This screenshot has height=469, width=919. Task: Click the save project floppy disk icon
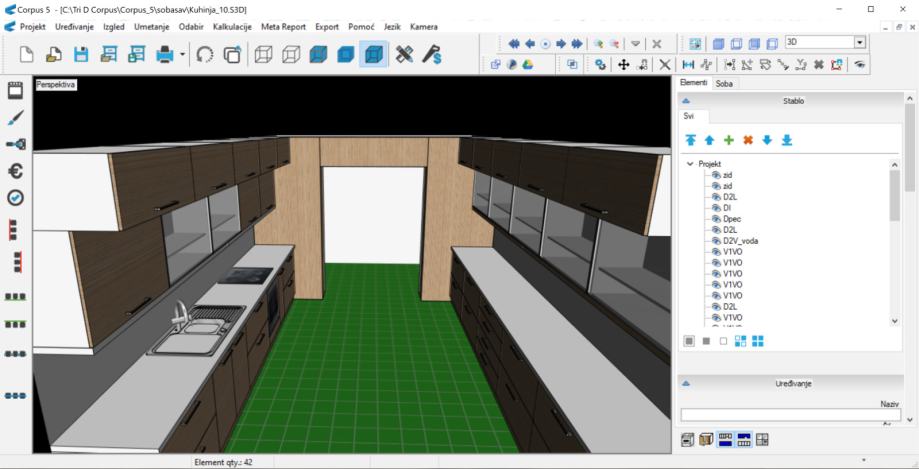pos(80,52)
